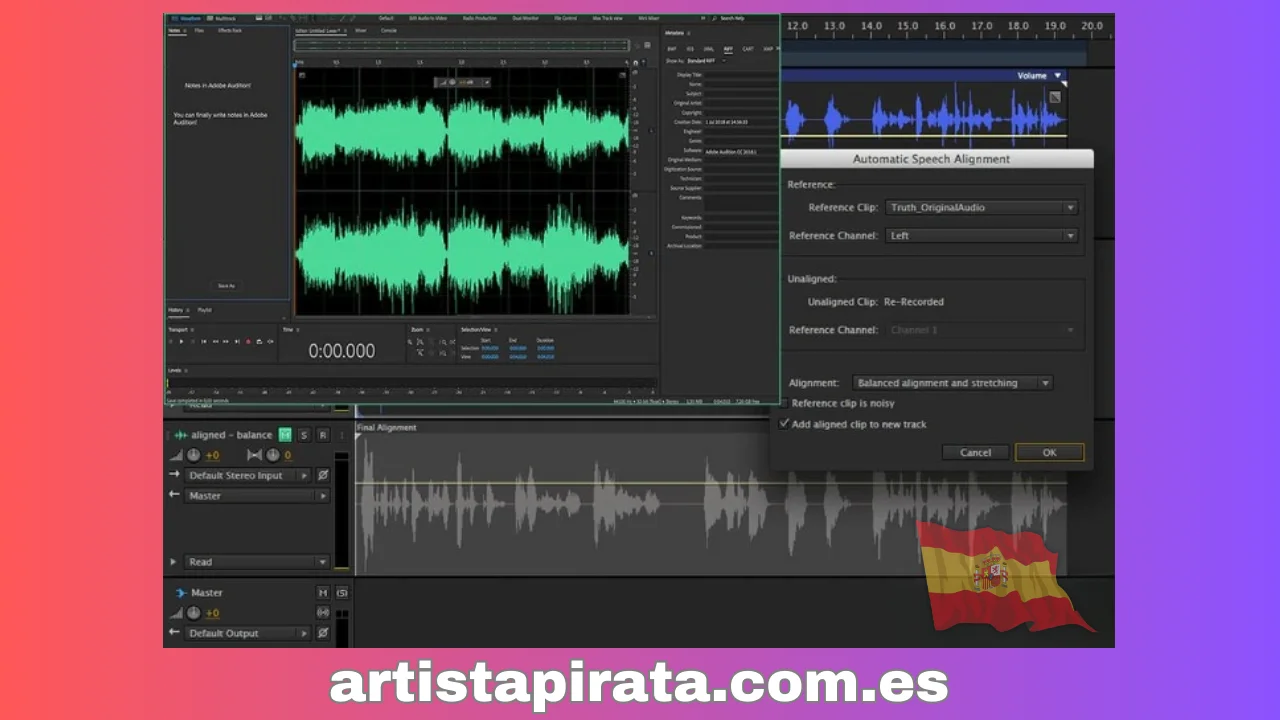The width and height of the screenshot is (1280, 720).
Task: Switch to the Multitrack editor view
Action: (220, 19)
